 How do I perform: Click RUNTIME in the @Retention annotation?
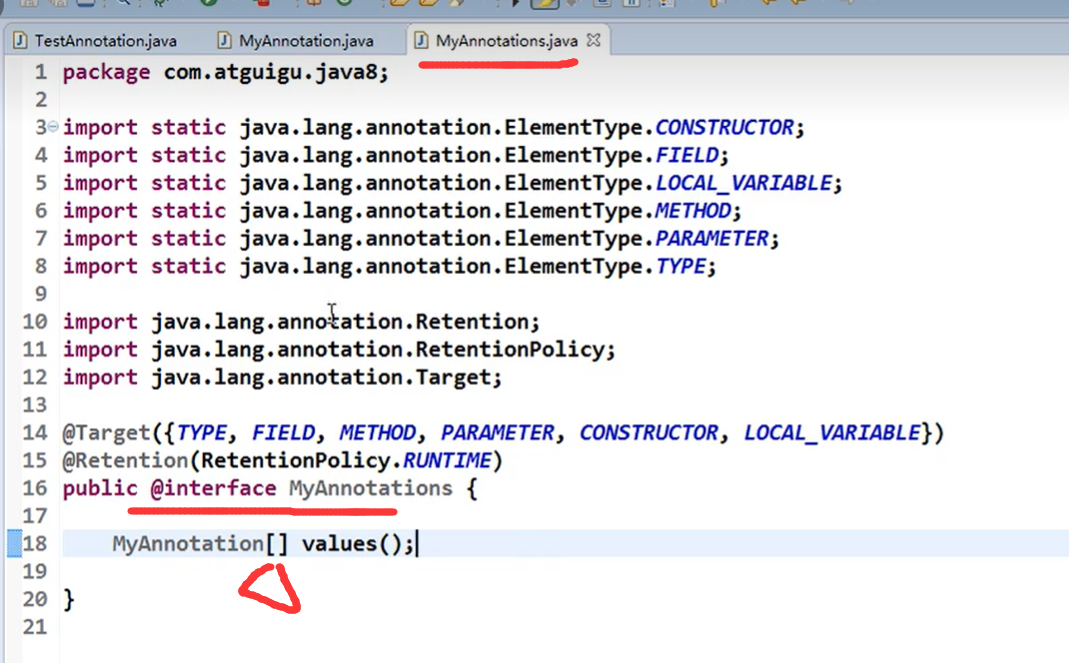tap(447, 461)
